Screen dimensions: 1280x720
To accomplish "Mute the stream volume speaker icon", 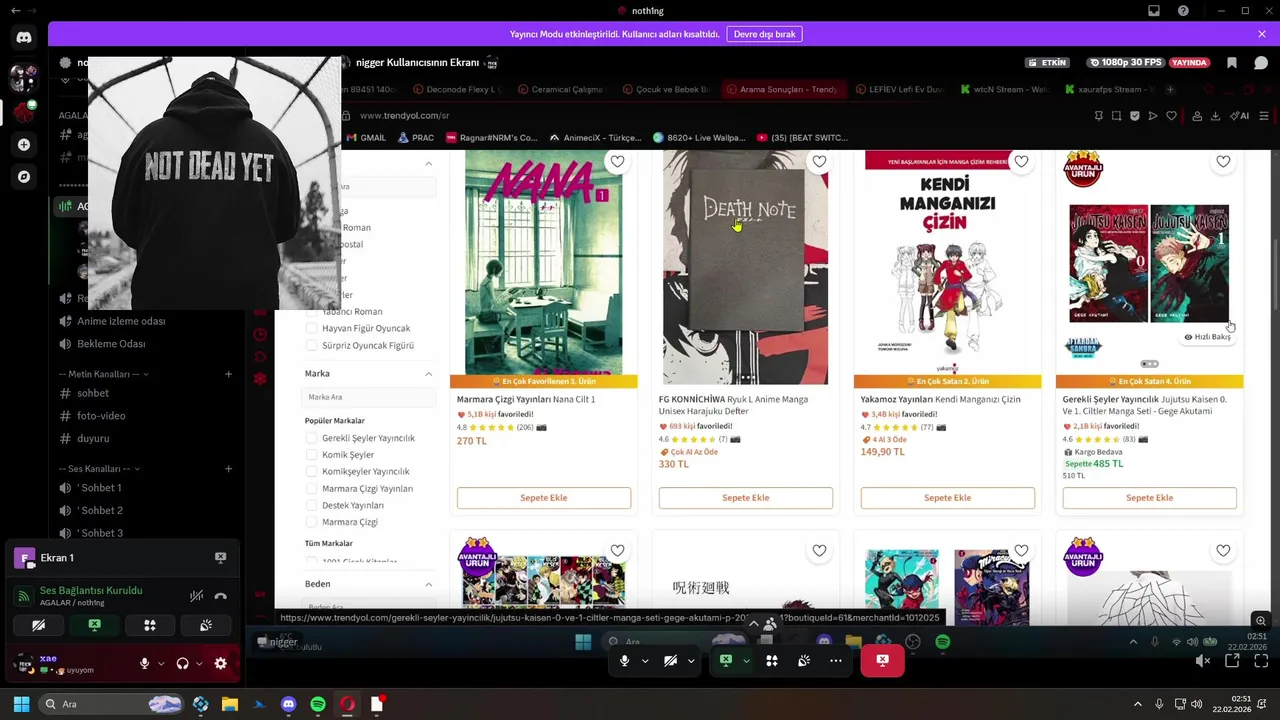I will click(x=1202, y=661).
